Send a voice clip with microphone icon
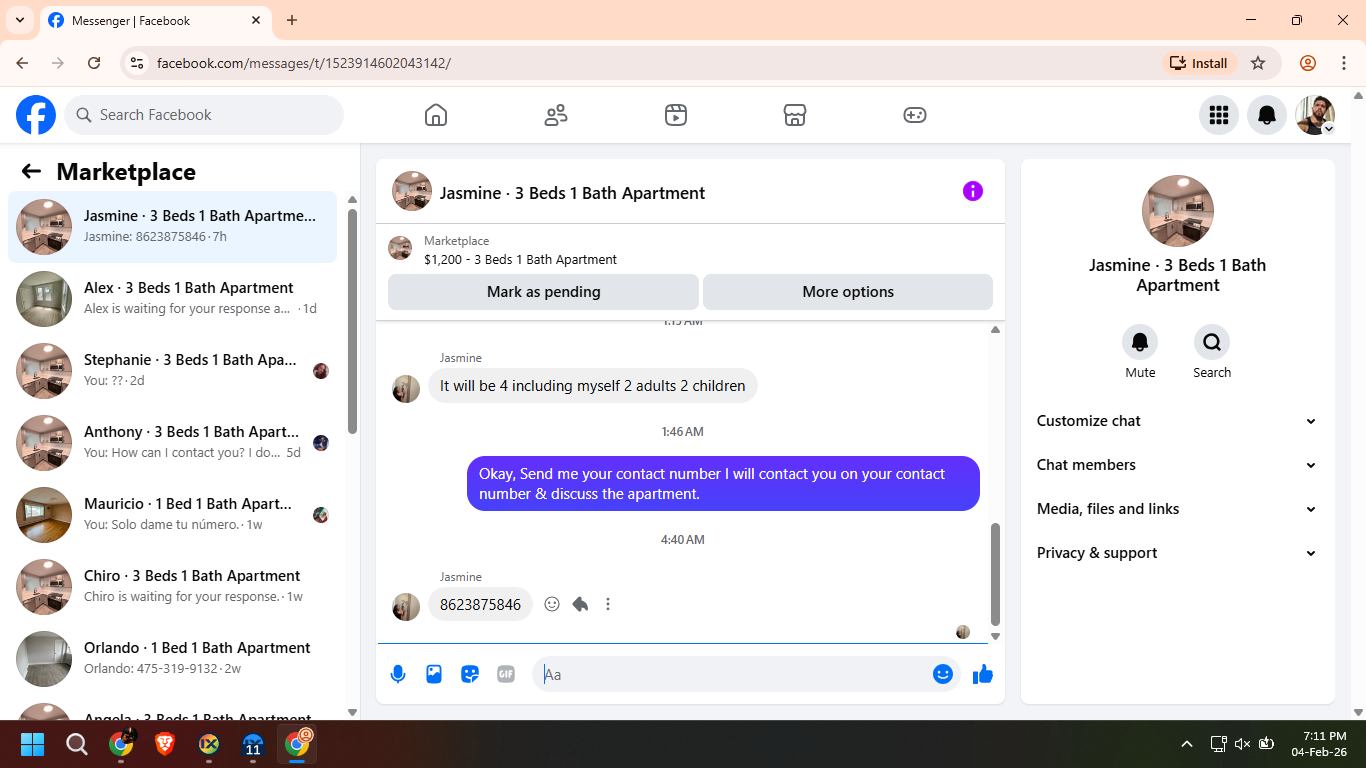 (x=398, y=674)
